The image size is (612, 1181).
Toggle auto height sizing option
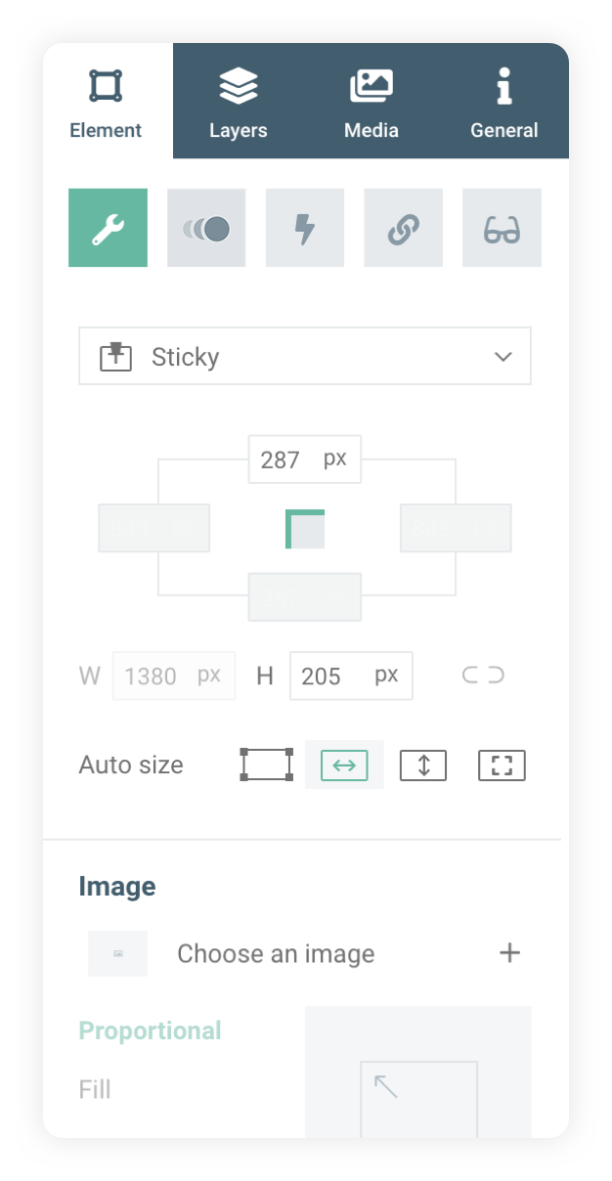[x=423, y=765]
